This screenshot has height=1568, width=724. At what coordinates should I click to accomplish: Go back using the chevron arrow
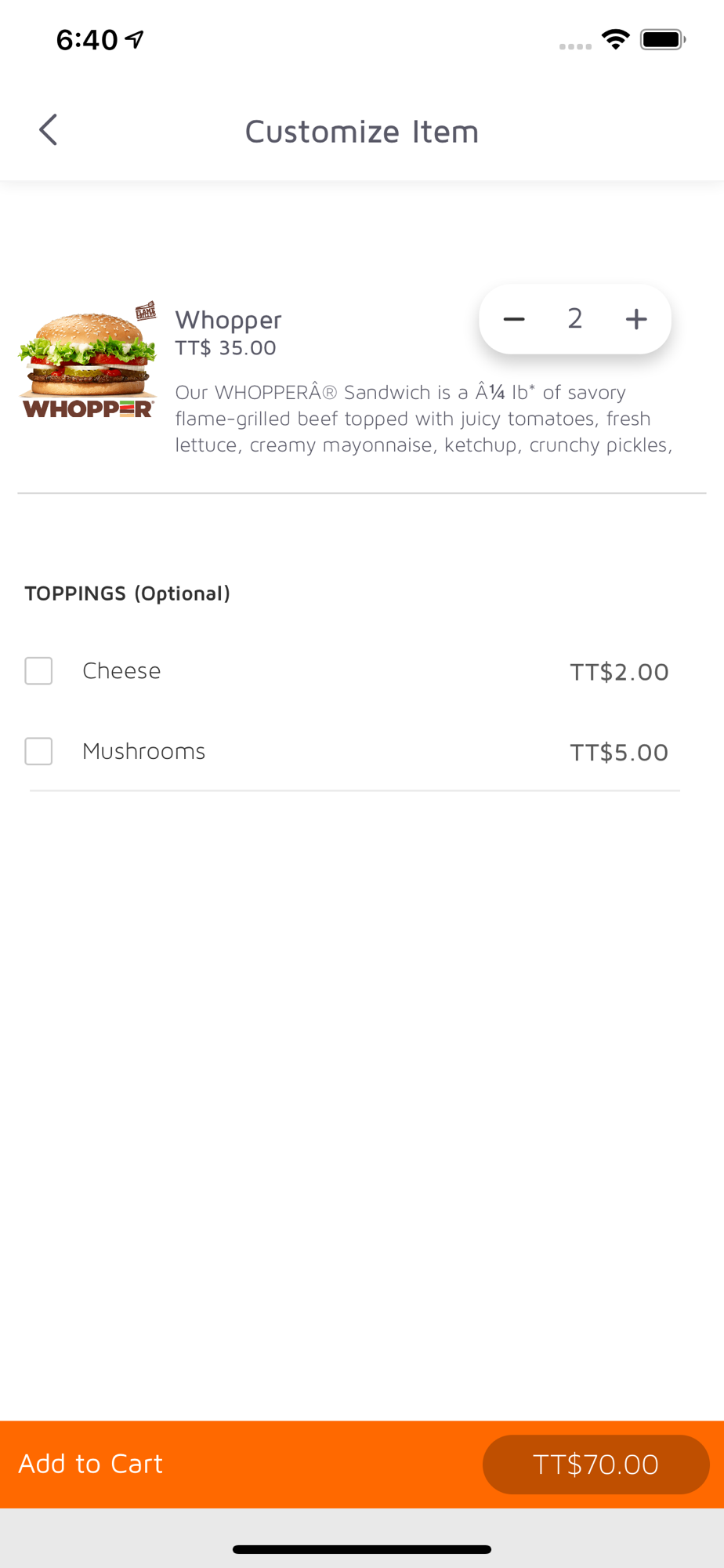pyautogui.click(x=48, y=130)
